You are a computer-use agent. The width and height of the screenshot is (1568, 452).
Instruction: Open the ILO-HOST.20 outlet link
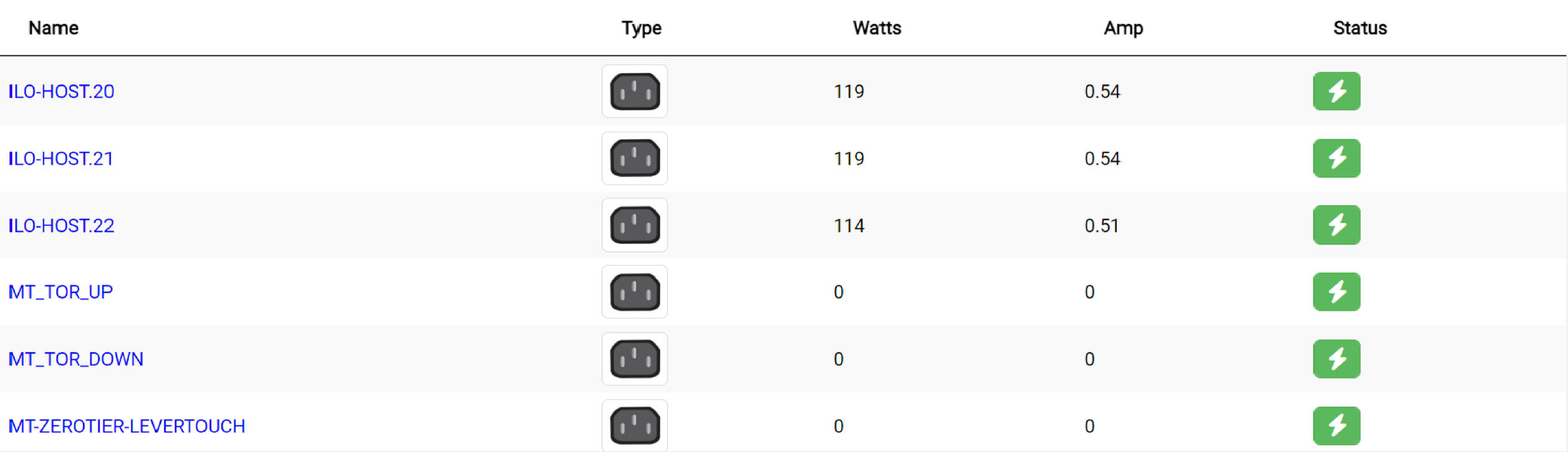click(61, 92)
